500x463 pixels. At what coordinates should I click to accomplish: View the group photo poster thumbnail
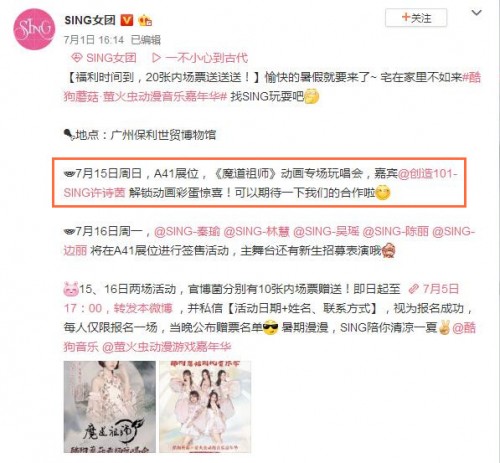point(205,407)
